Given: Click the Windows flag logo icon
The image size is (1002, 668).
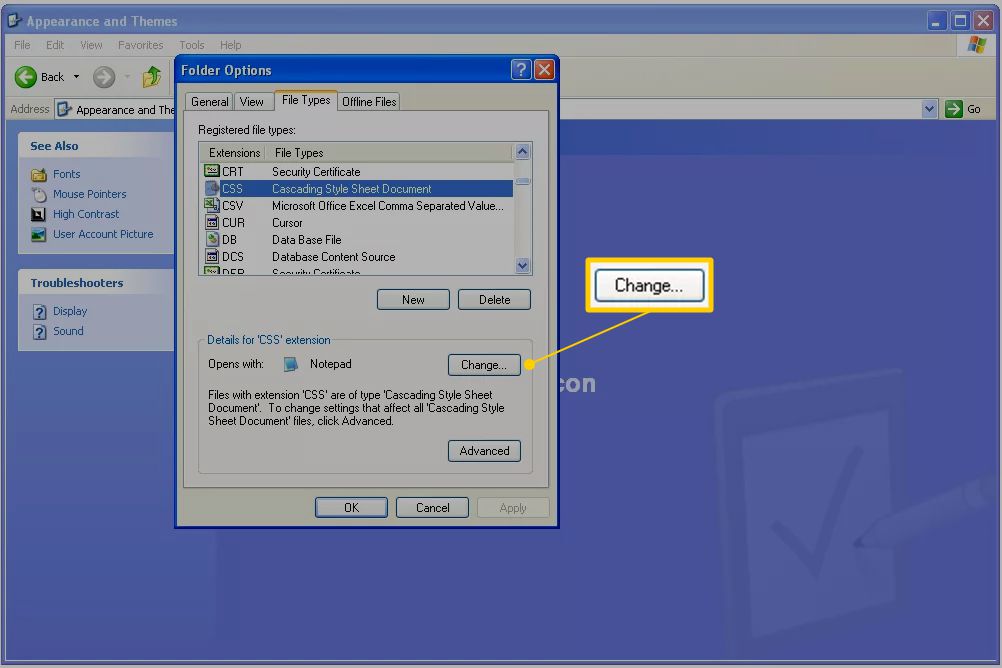Looking at the screenshot, I should click(x=977, y=45).
